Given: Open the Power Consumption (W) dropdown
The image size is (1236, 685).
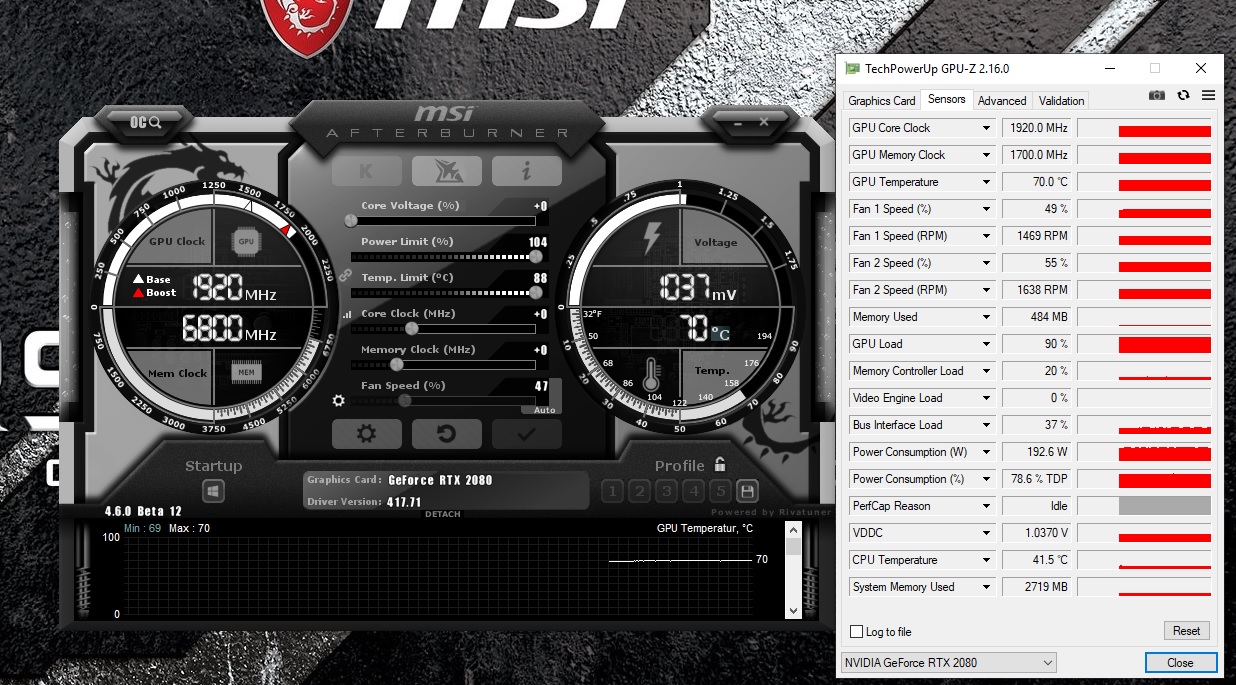Looking at the screenshot, I should (x=987, y=452).
